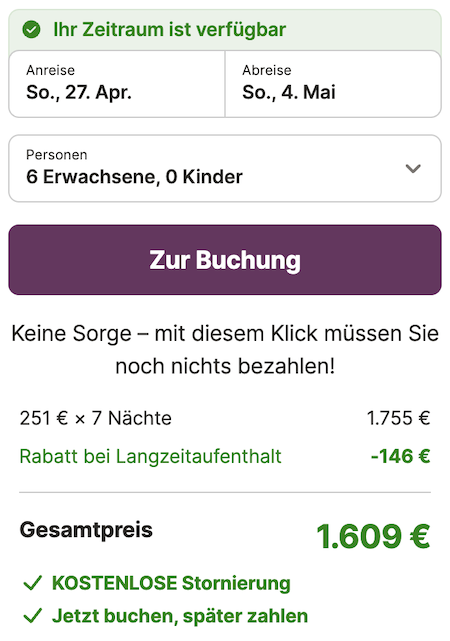Open the Abreise date field
This screenshot has height=641, width=450.
[333, 84]
